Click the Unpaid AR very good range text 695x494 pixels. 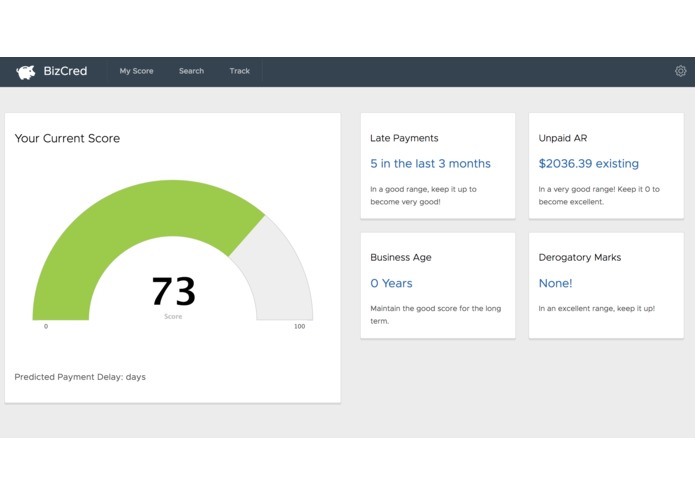599,195
